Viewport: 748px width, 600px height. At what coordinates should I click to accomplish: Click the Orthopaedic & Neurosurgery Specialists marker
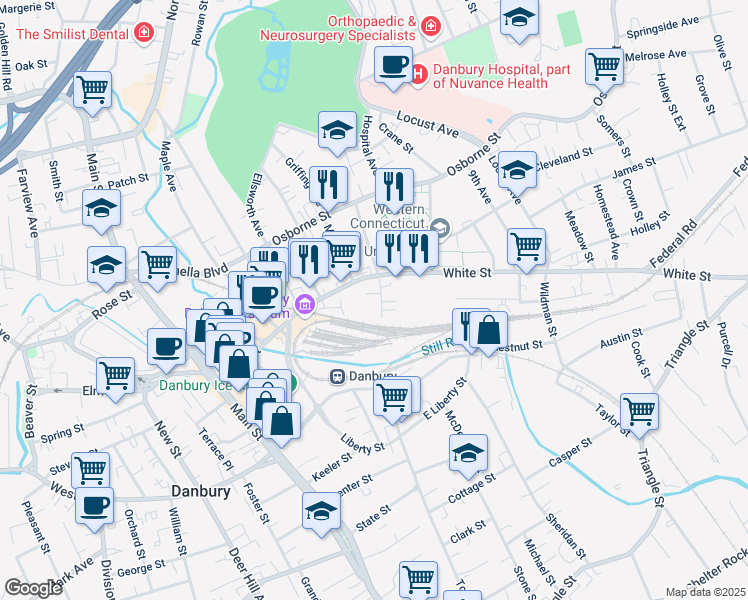coord(431,26)
